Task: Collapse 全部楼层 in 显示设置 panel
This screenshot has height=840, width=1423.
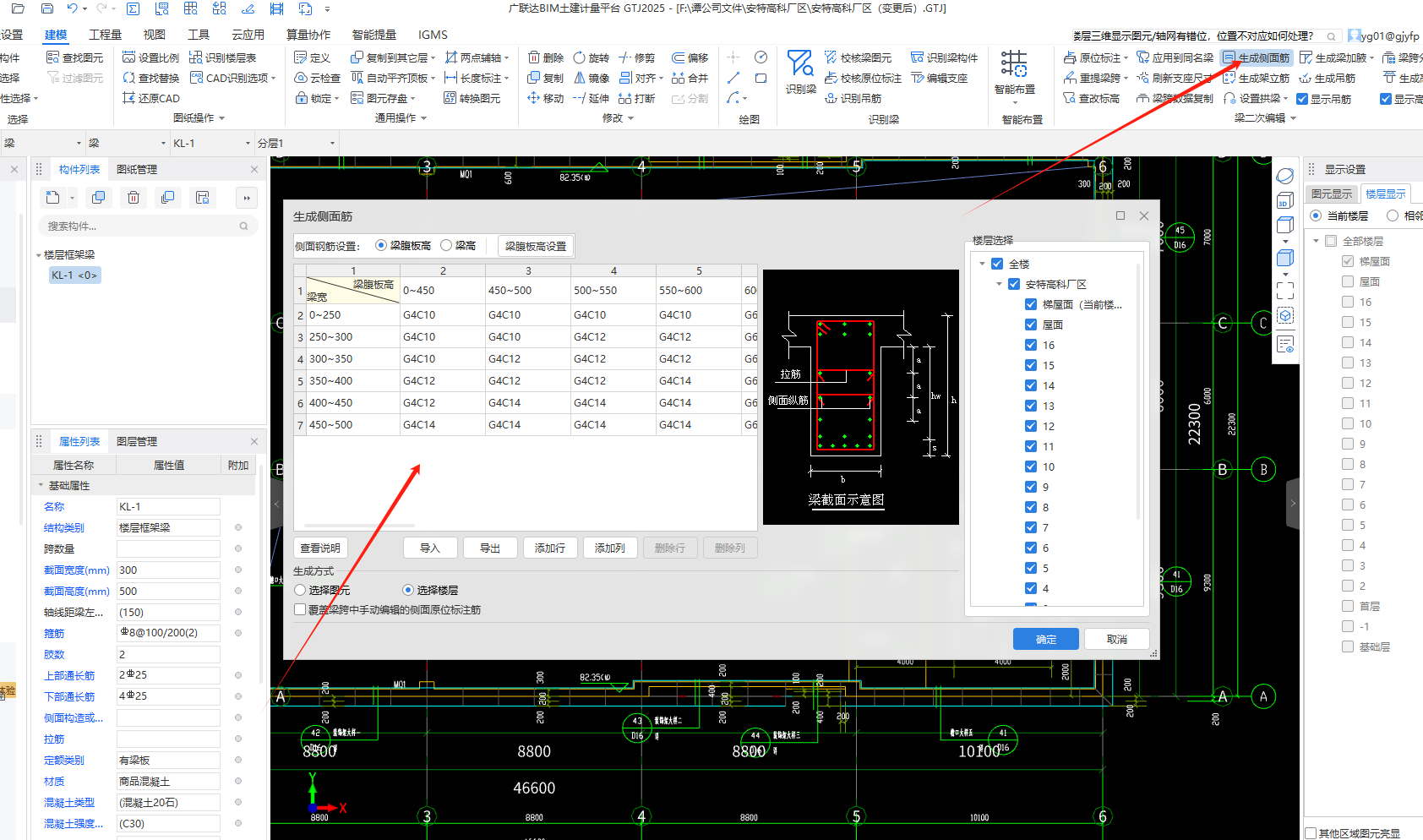Action: click(1316, 241)
